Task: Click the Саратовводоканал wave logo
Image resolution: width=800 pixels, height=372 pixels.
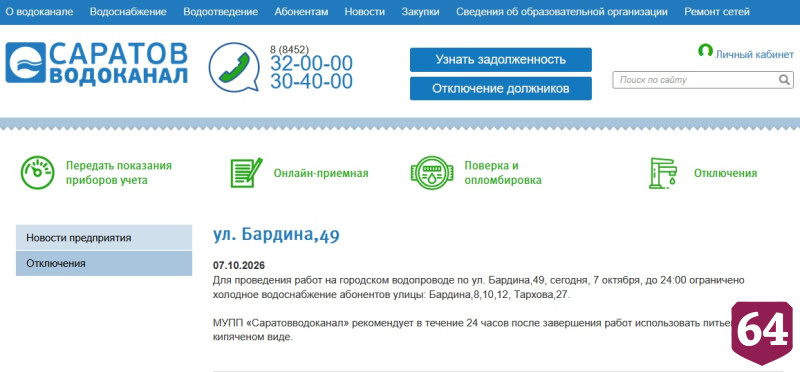Action: (26, 63)
